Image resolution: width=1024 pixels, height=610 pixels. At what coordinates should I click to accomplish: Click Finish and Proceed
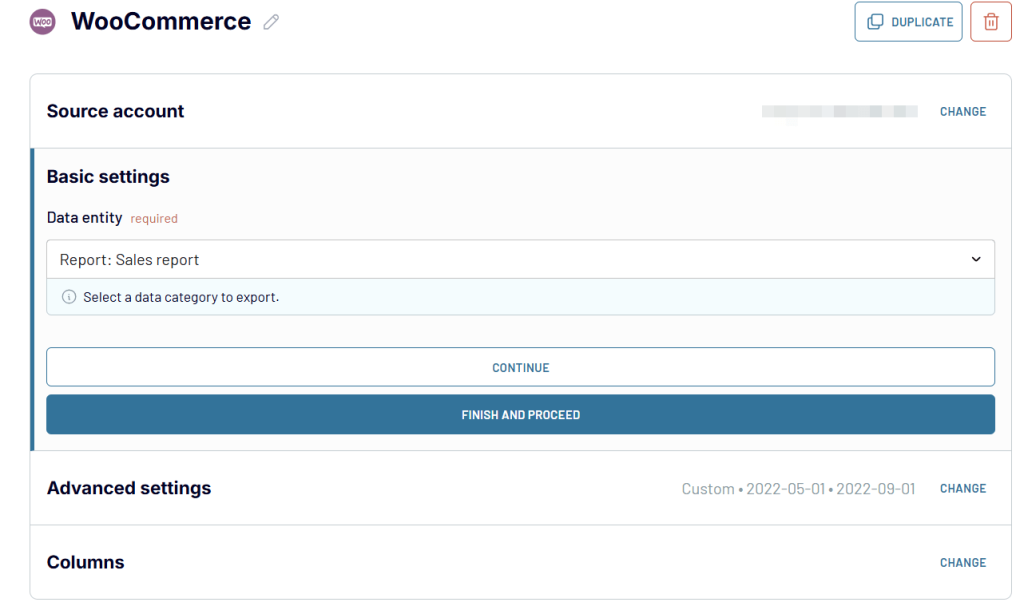[x=520, y=415]
